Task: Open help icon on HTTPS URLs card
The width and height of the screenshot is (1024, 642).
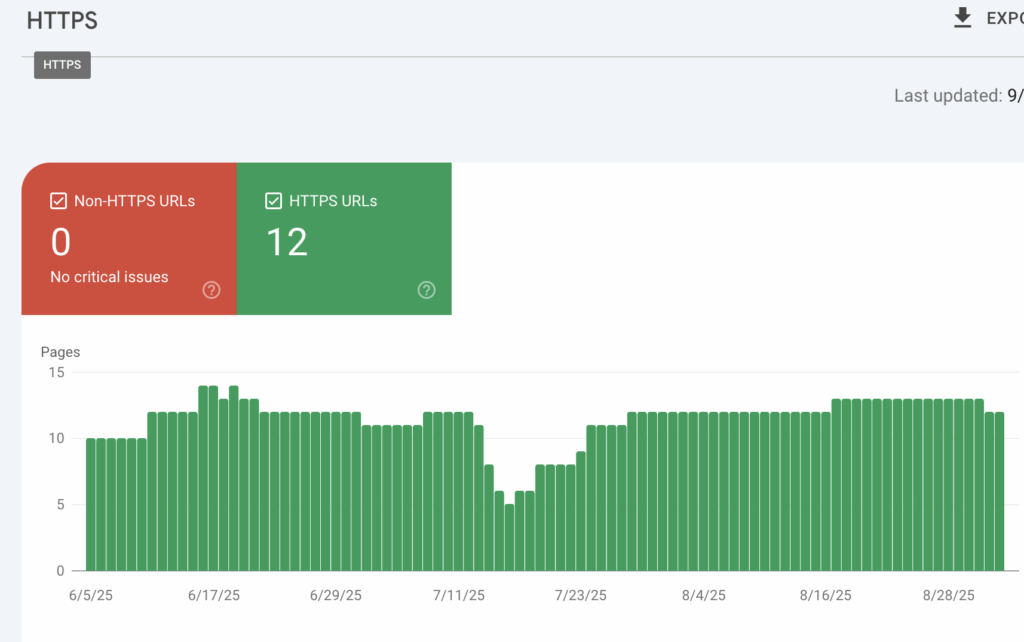Action: [x=426, y=290]
